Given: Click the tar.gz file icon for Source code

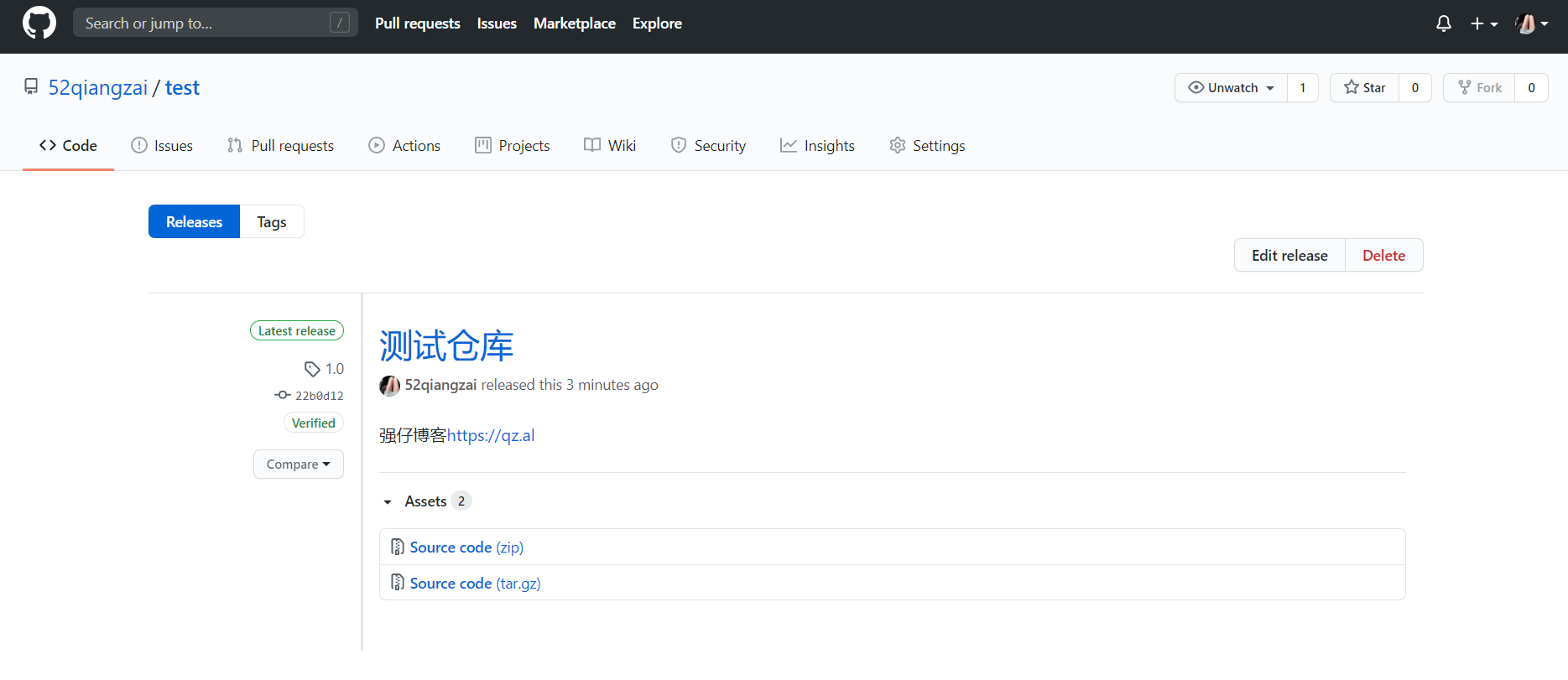Looking at the screenshot, I should pyautogui.click(x=398, y=583).
